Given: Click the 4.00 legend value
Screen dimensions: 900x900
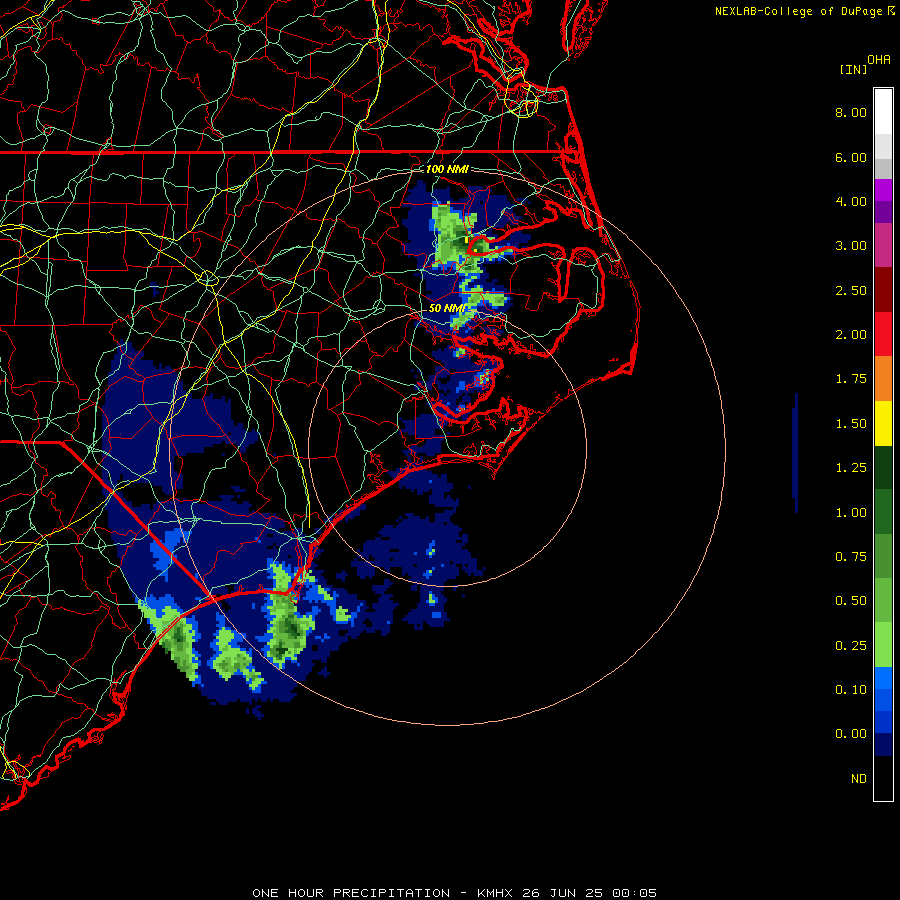Looking at the screenshot, I should [x=851, y=201].
